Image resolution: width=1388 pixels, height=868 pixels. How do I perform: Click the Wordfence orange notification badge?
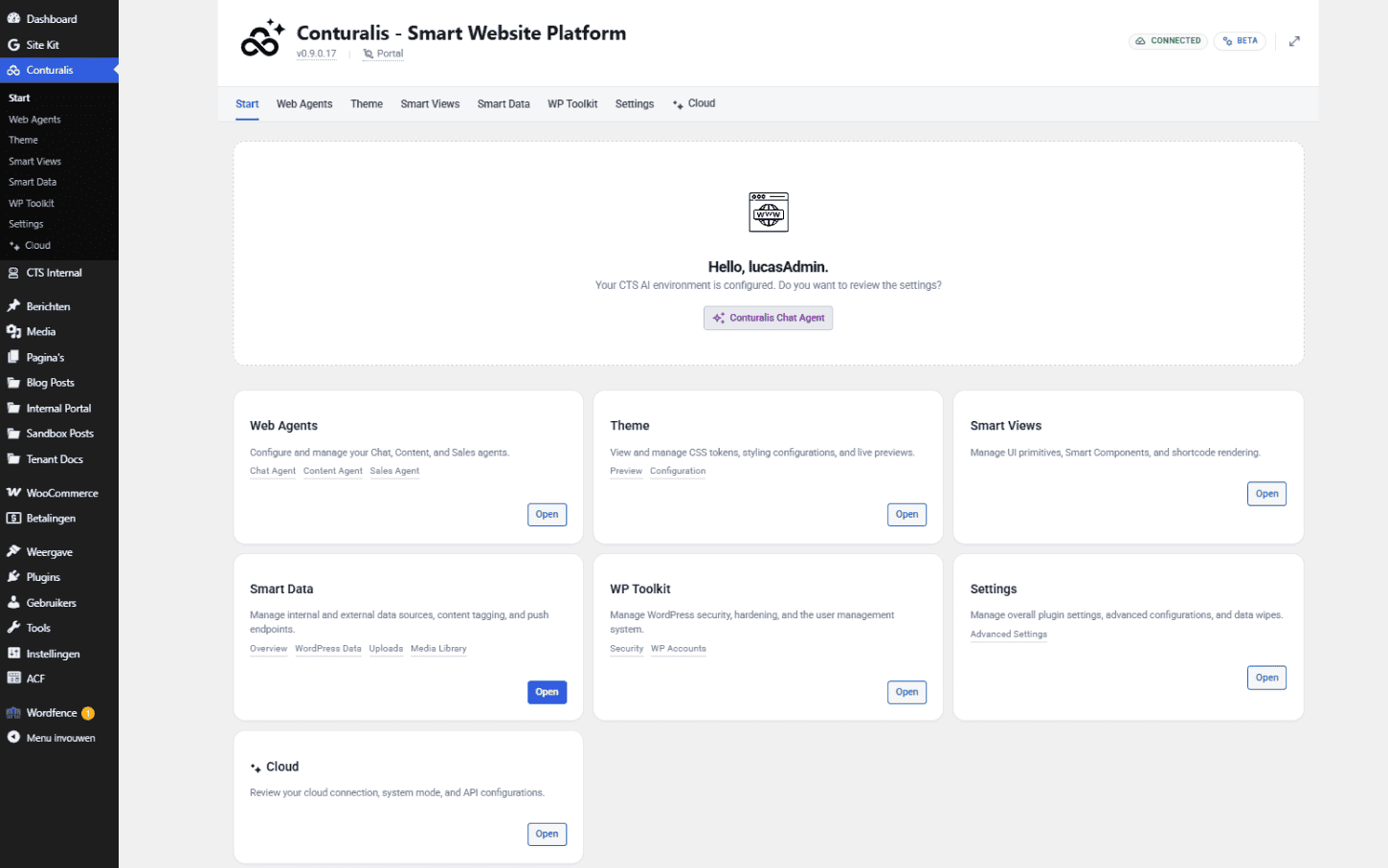point(88,713)
